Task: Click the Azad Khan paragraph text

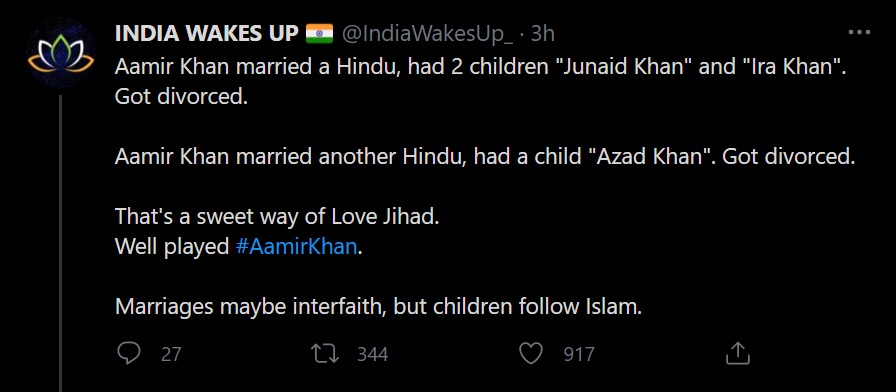Action: [485, 157]
